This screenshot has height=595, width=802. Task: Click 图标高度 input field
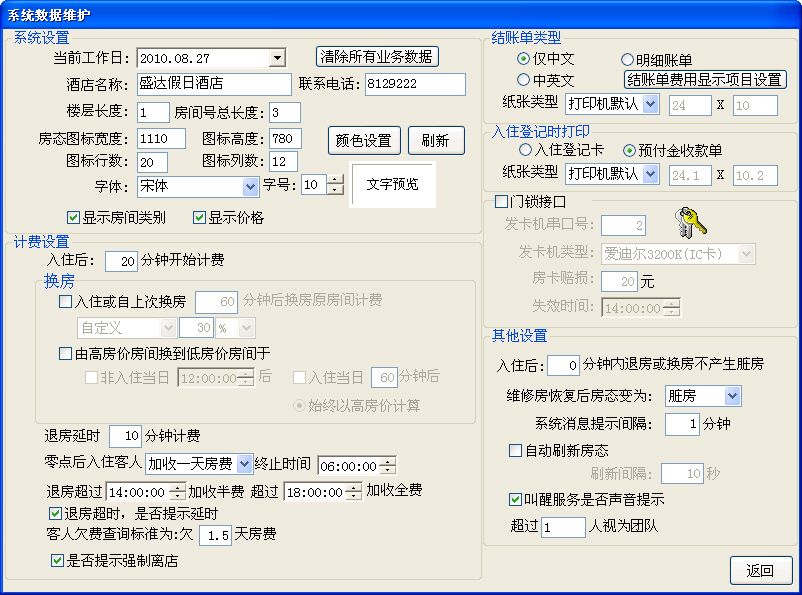pos(285,139)
